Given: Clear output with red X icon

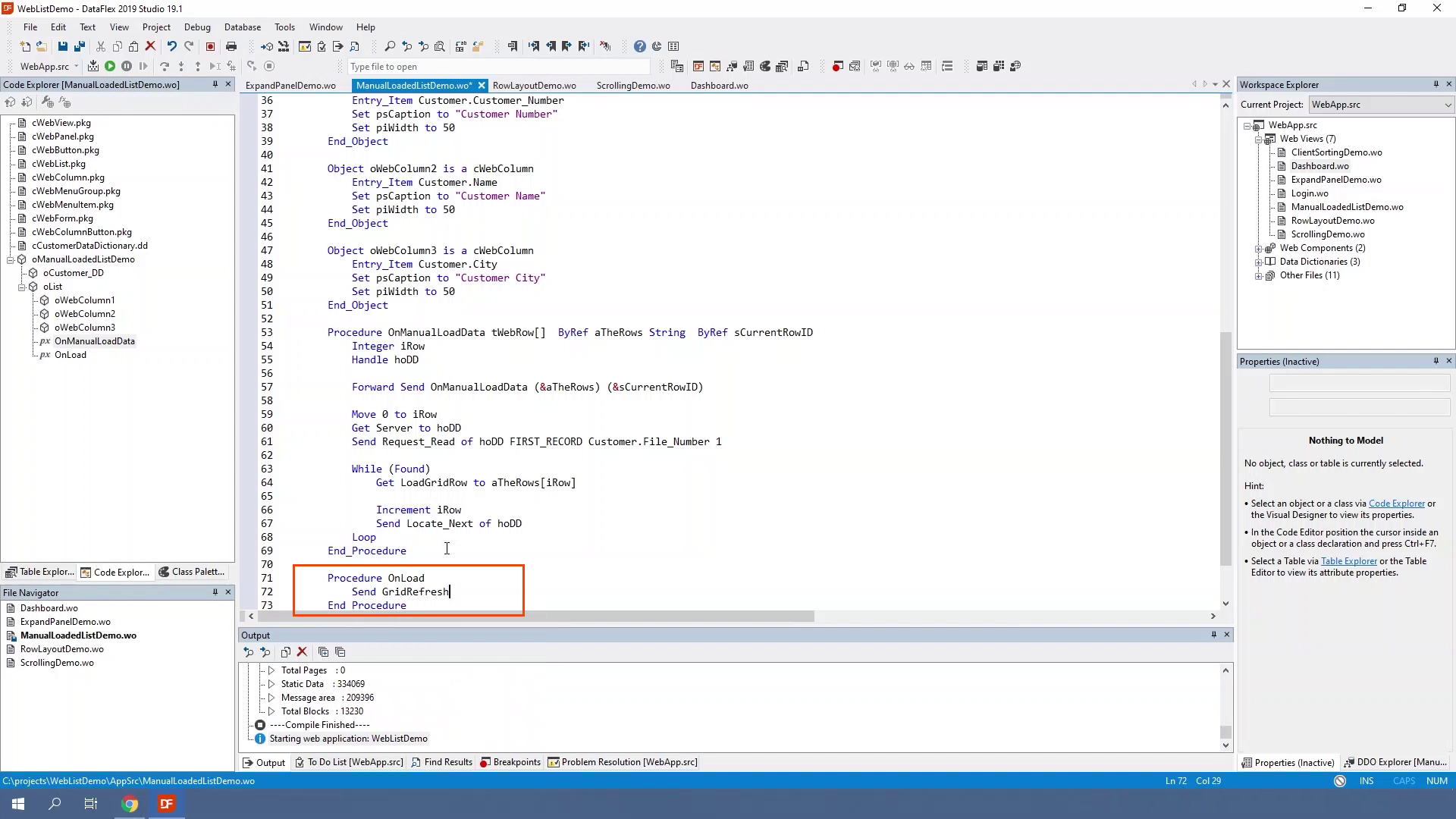Looking at the screenshot, I should coord(302,652).
